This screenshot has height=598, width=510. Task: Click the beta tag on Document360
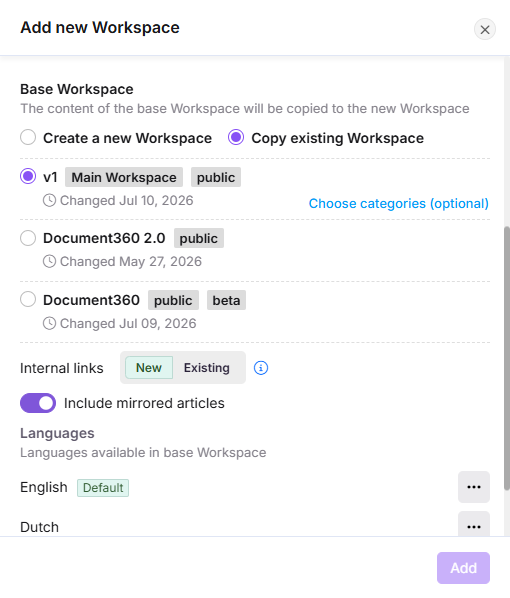[x=227, y=300]
